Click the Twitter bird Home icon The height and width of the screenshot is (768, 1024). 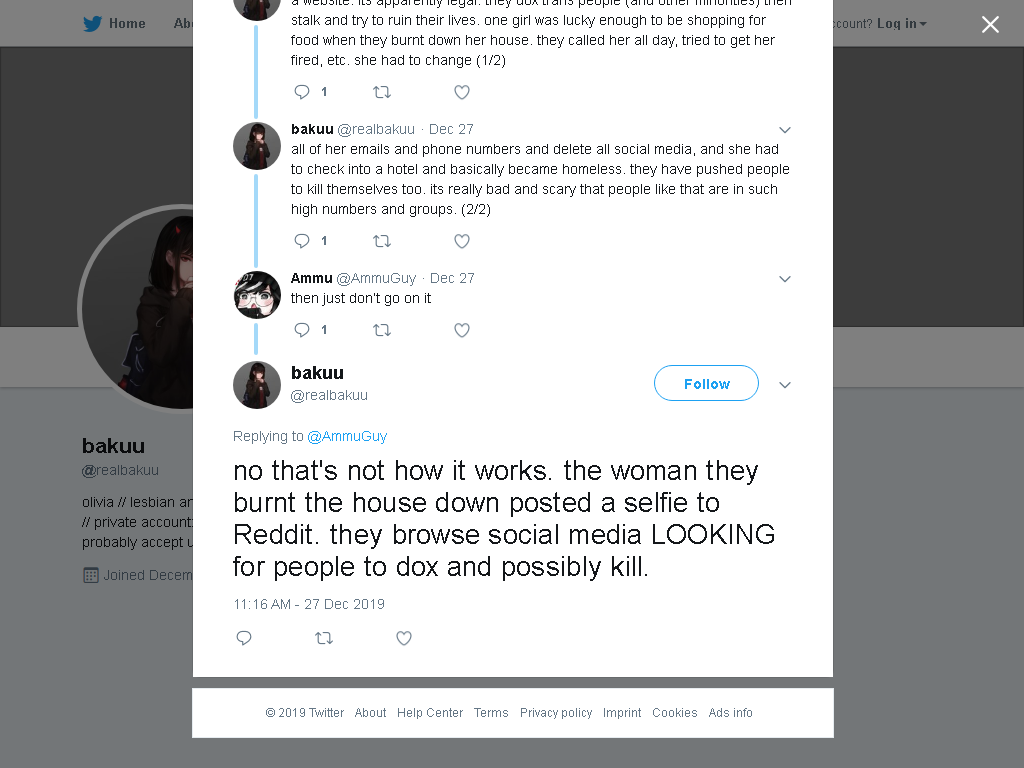point(92,24)
